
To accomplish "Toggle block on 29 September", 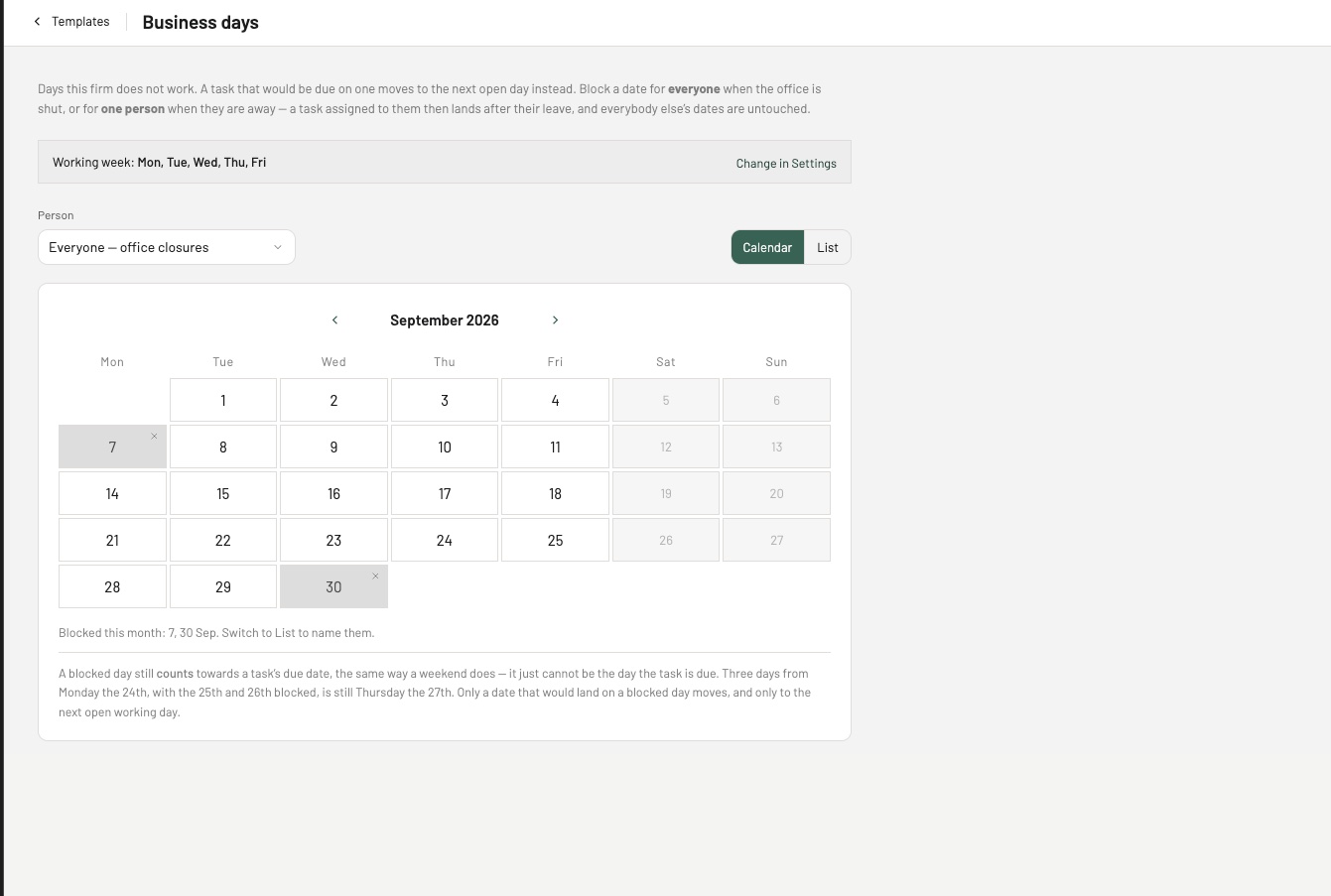I will coord(223,586).
